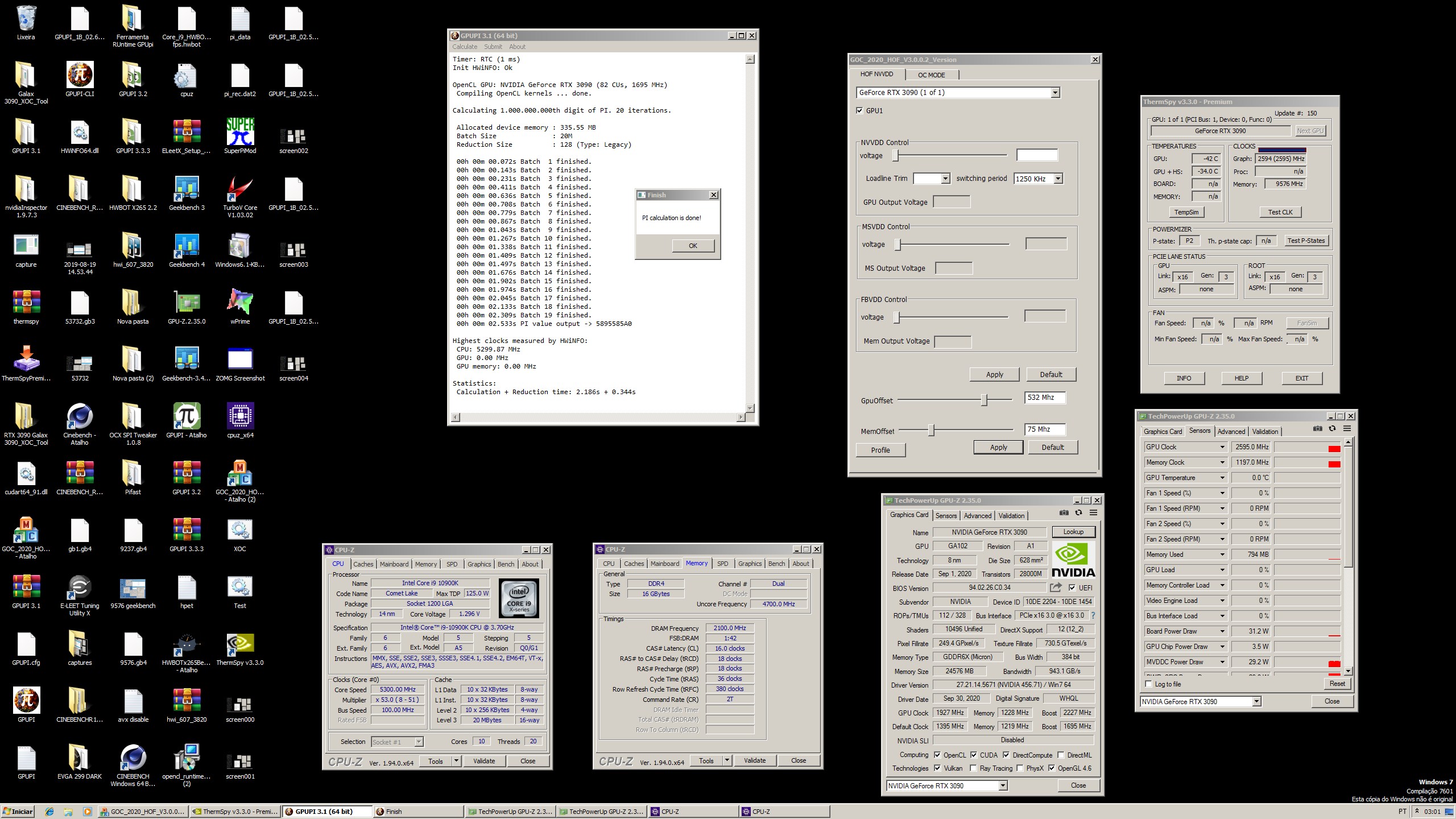Click the Iniciar start button
The image size is (1456, 819).
pos(18,812)
